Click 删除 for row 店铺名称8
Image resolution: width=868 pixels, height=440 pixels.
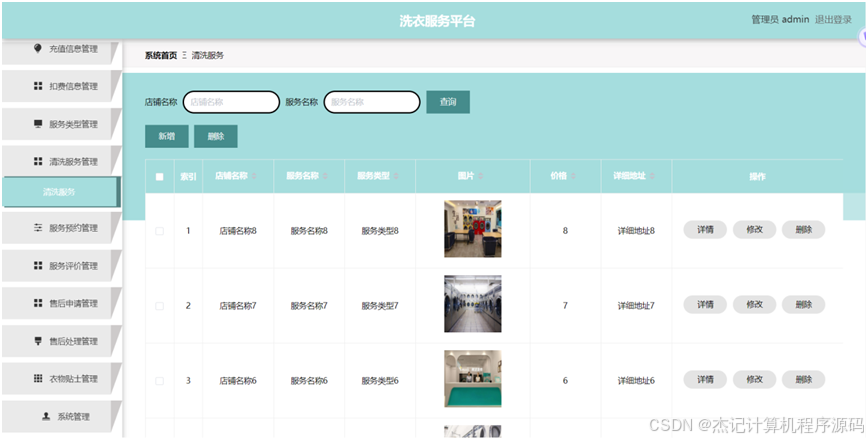[x=804, y=229]
